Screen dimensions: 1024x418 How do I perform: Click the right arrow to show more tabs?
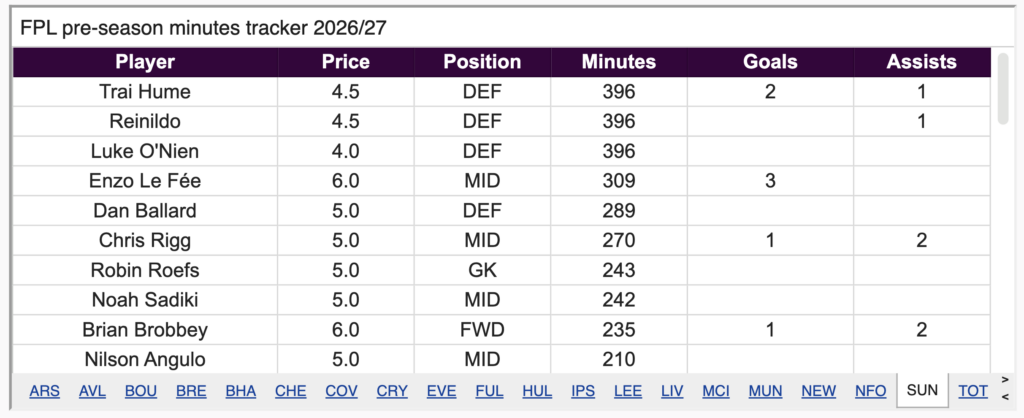click(1004, 379)
